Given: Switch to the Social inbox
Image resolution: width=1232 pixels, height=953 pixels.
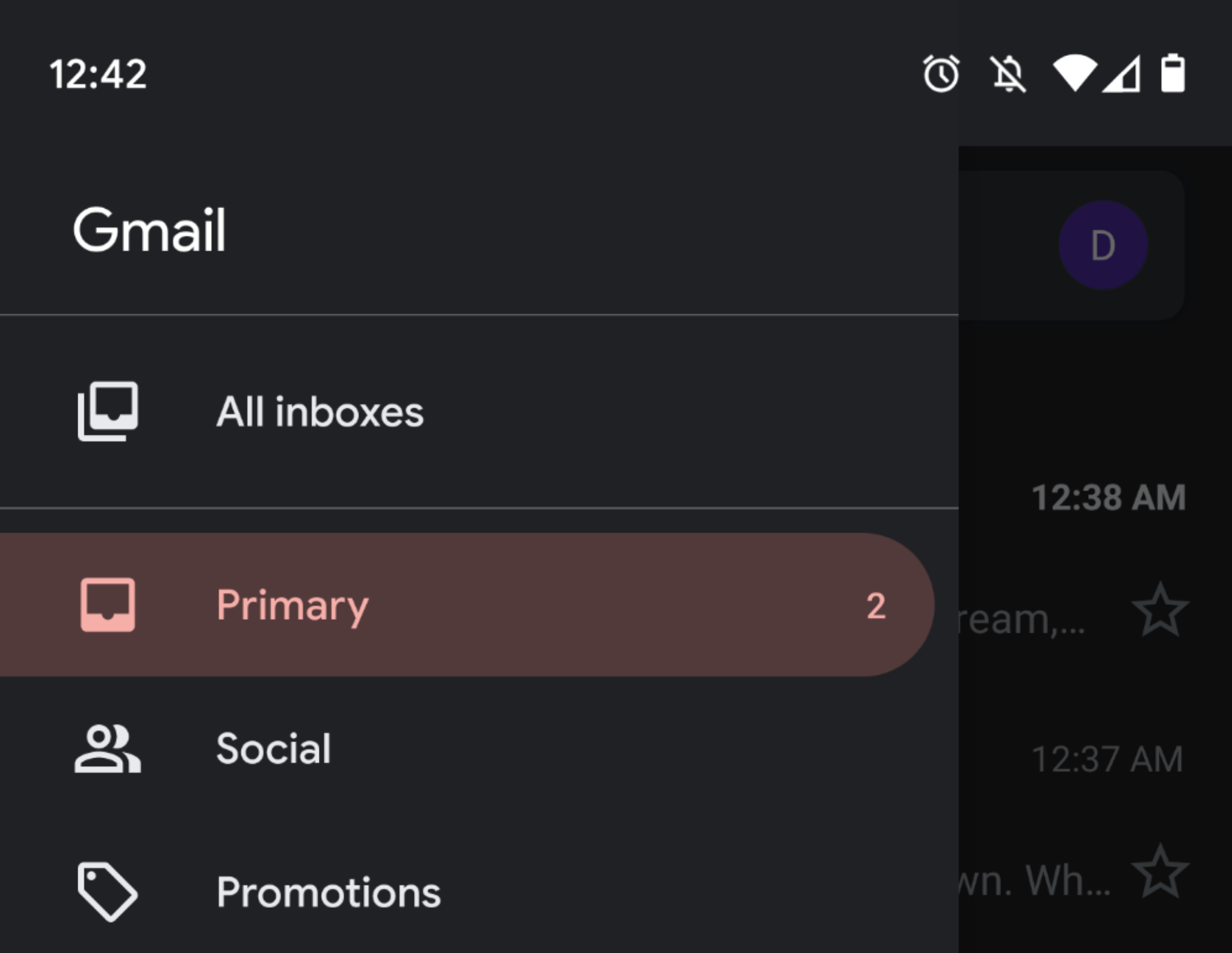Looking at the screenshot, I should (x=274, y=749).
